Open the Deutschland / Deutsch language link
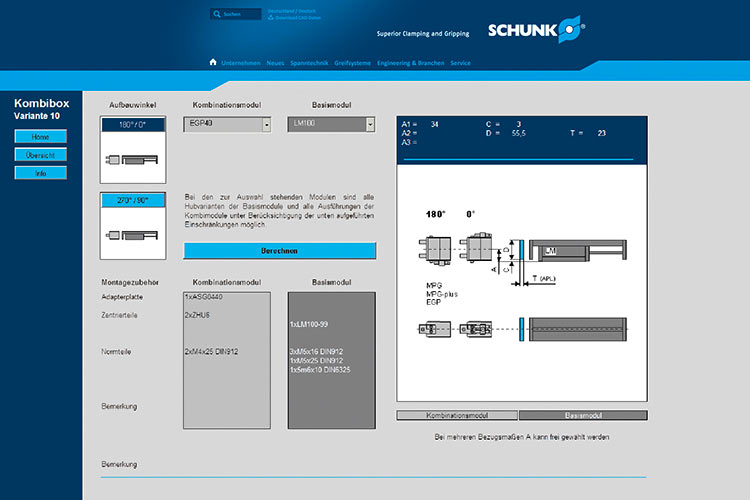This screenshot has height=500, width=750. (x=292, y=11)
